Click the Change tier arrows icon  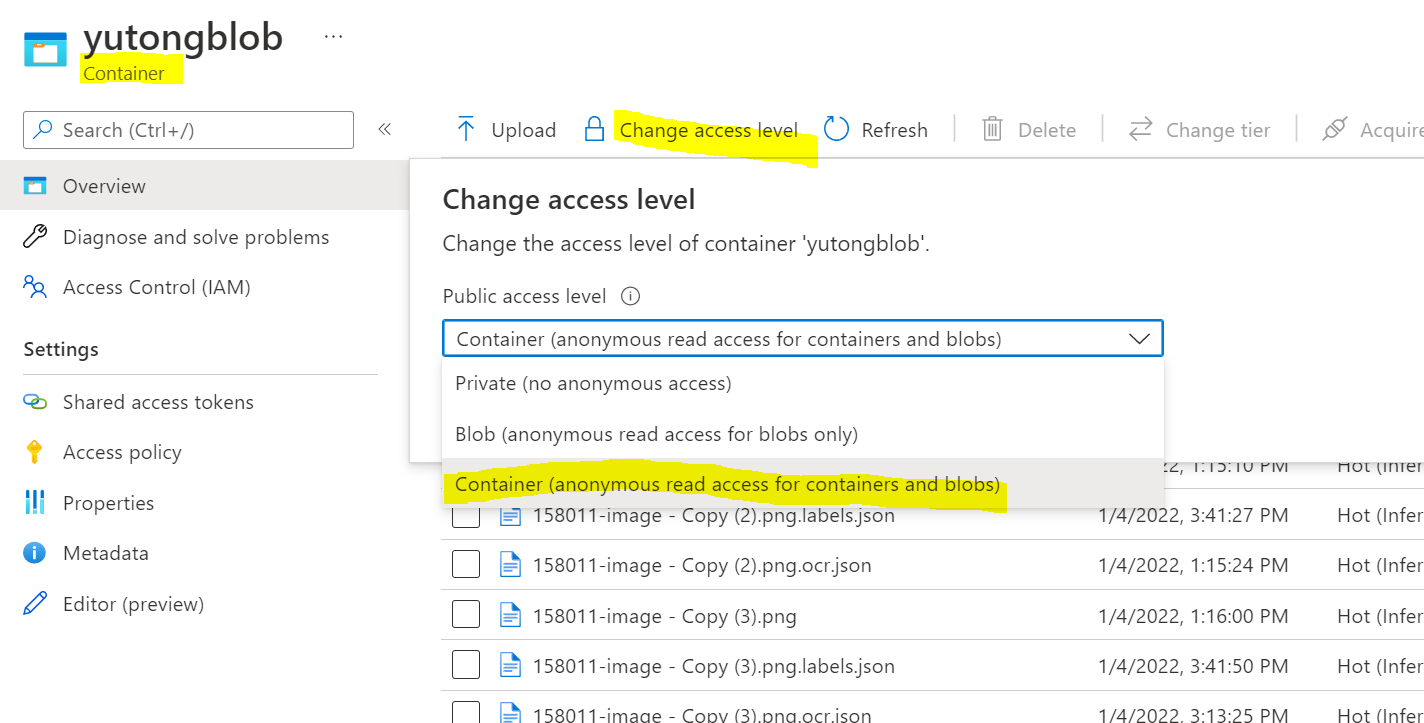(x=1140, y=129)
